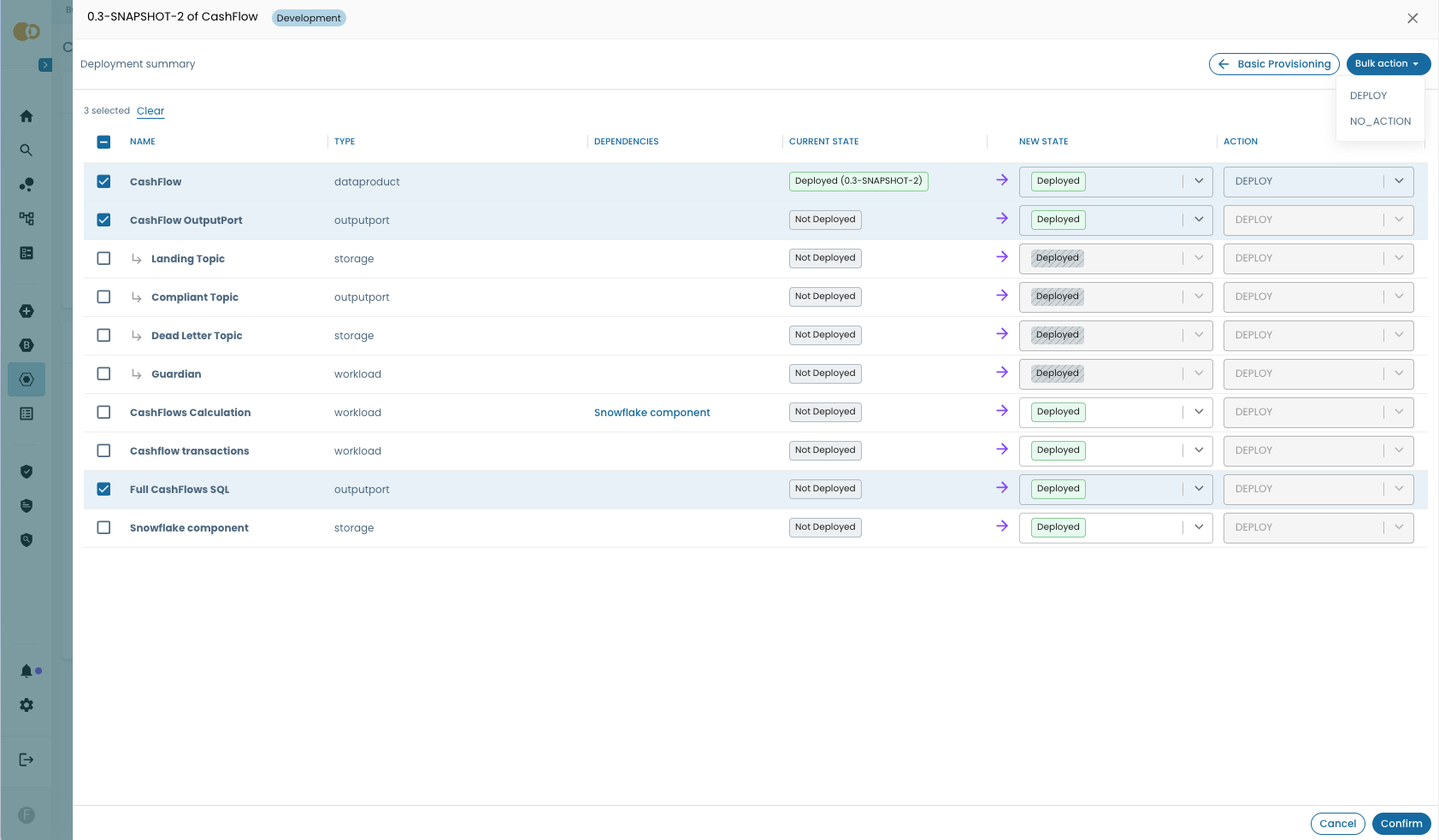Click the user avatar at sidebar bottom

[27, 815]
